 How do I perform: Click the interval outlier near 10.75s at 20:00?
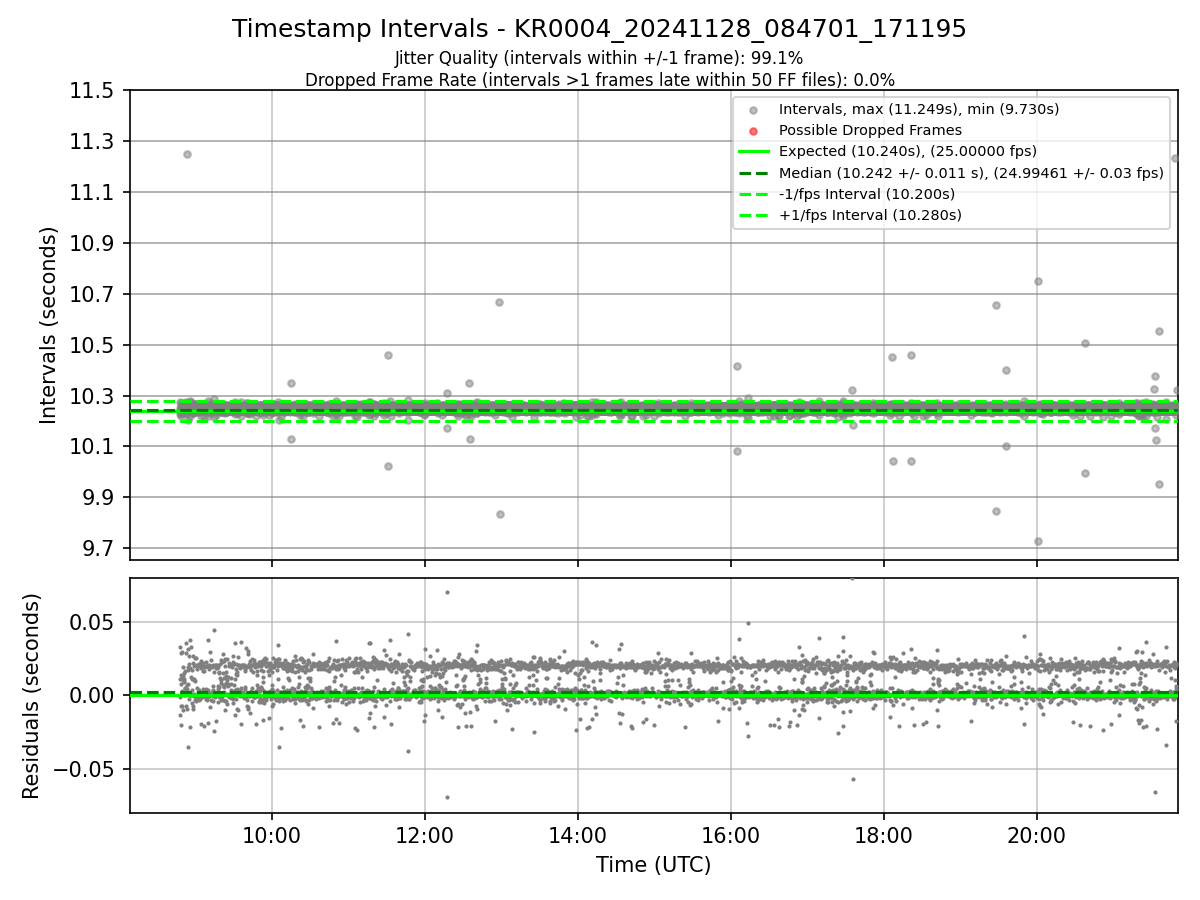[1038, 281]
